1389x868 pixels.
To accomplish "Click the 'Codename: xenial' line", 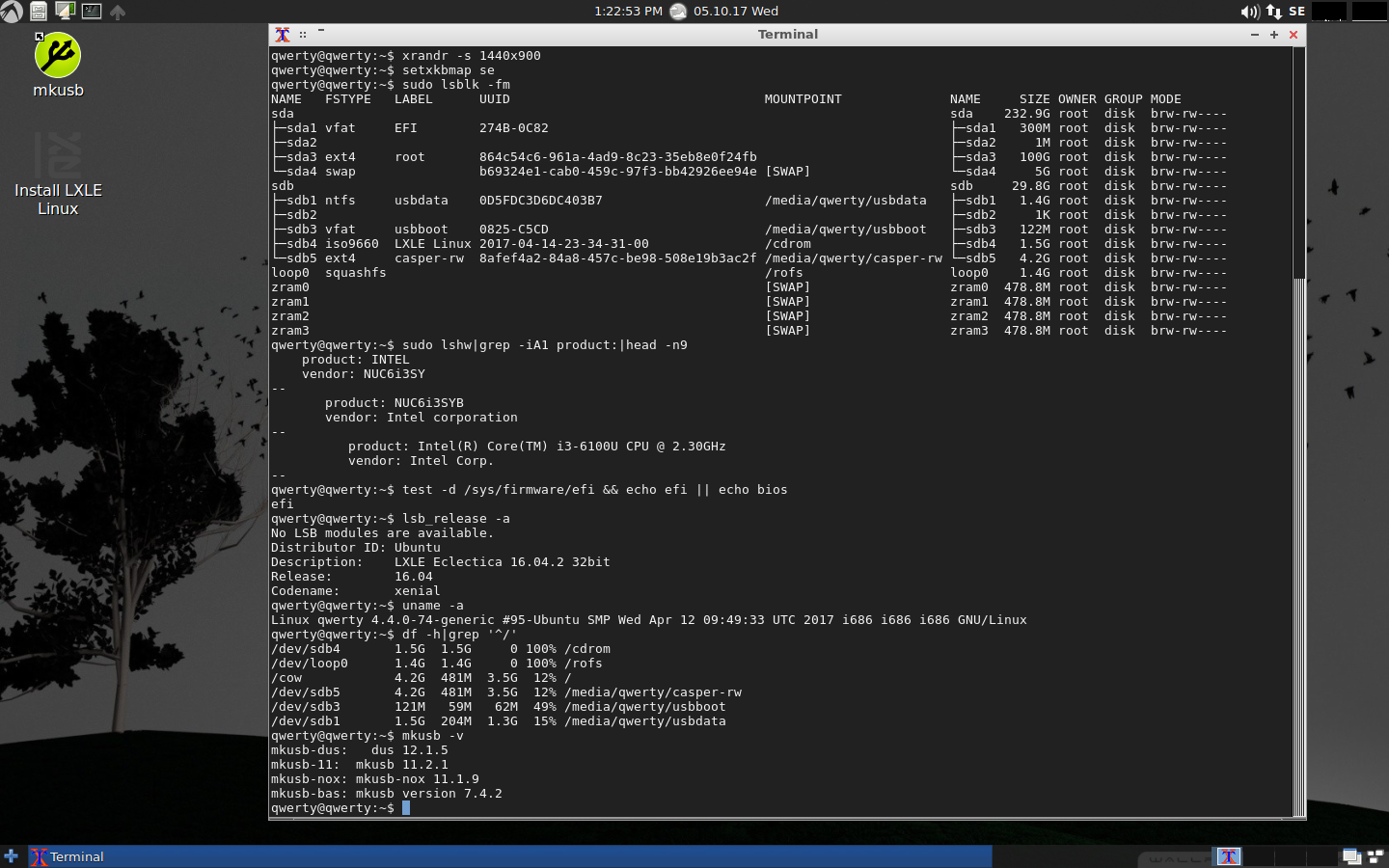I will click(x=356, y=591).
